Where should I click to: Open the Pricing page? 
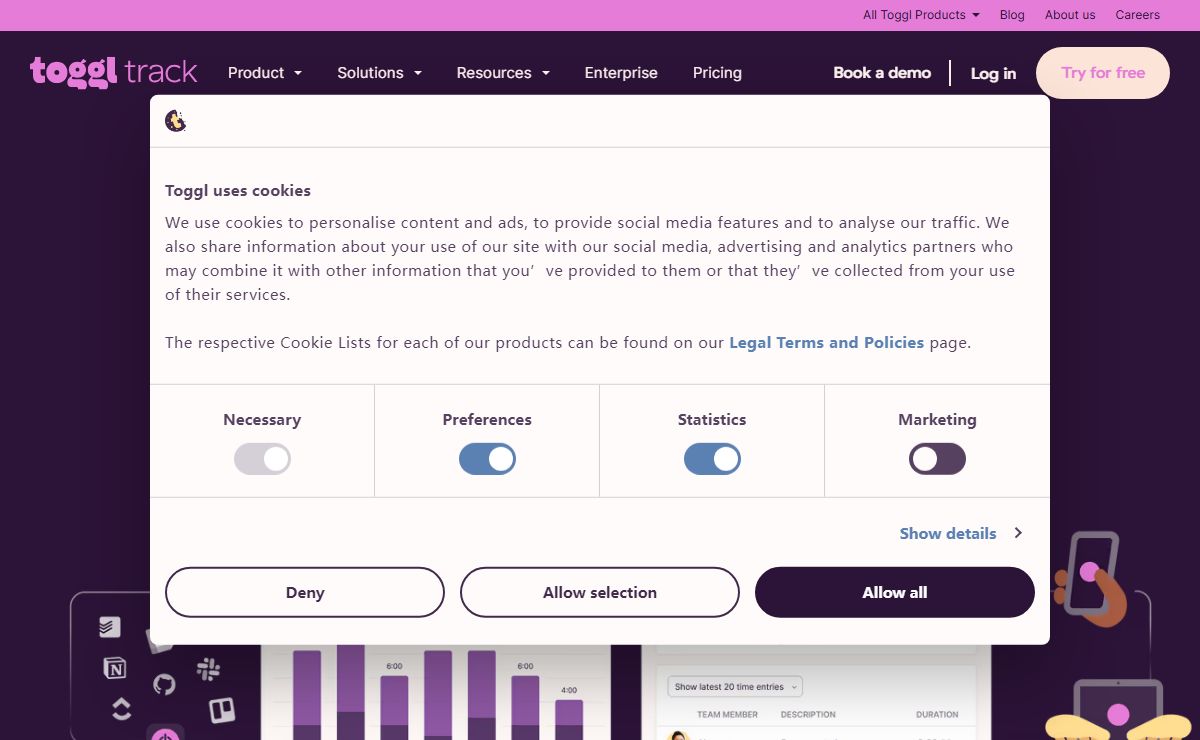(717, 73)
